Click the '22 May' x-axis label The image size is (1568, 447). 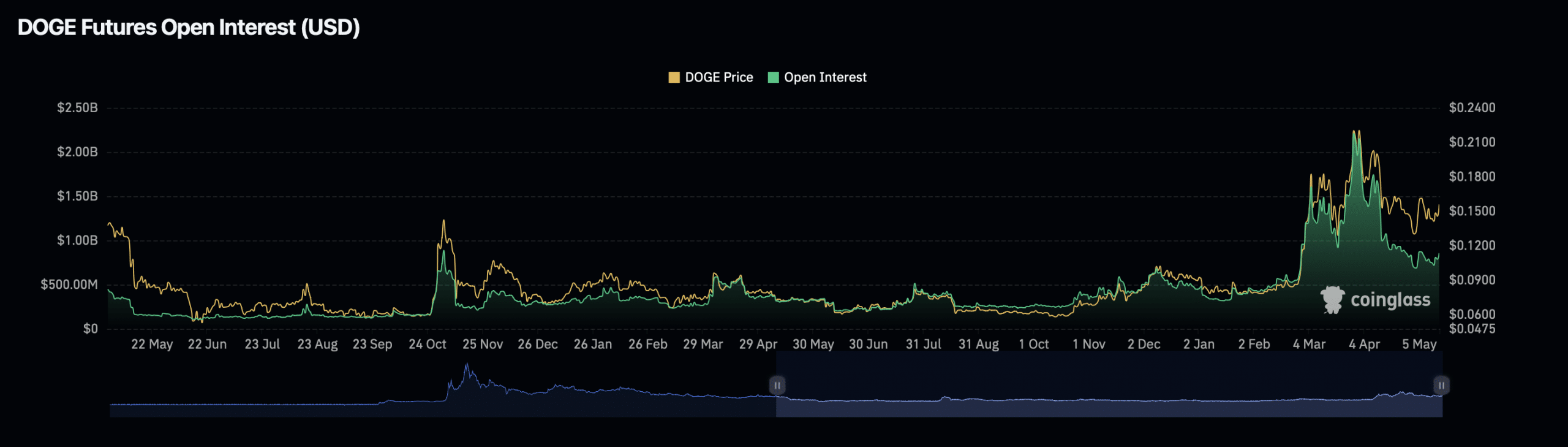click(152, 344)
